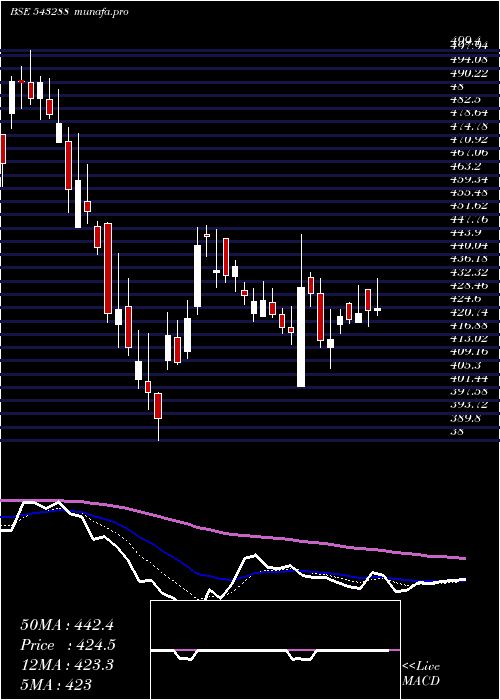Pick the 428.46 price level
This screenshot has height=700, width=500.
469,286
